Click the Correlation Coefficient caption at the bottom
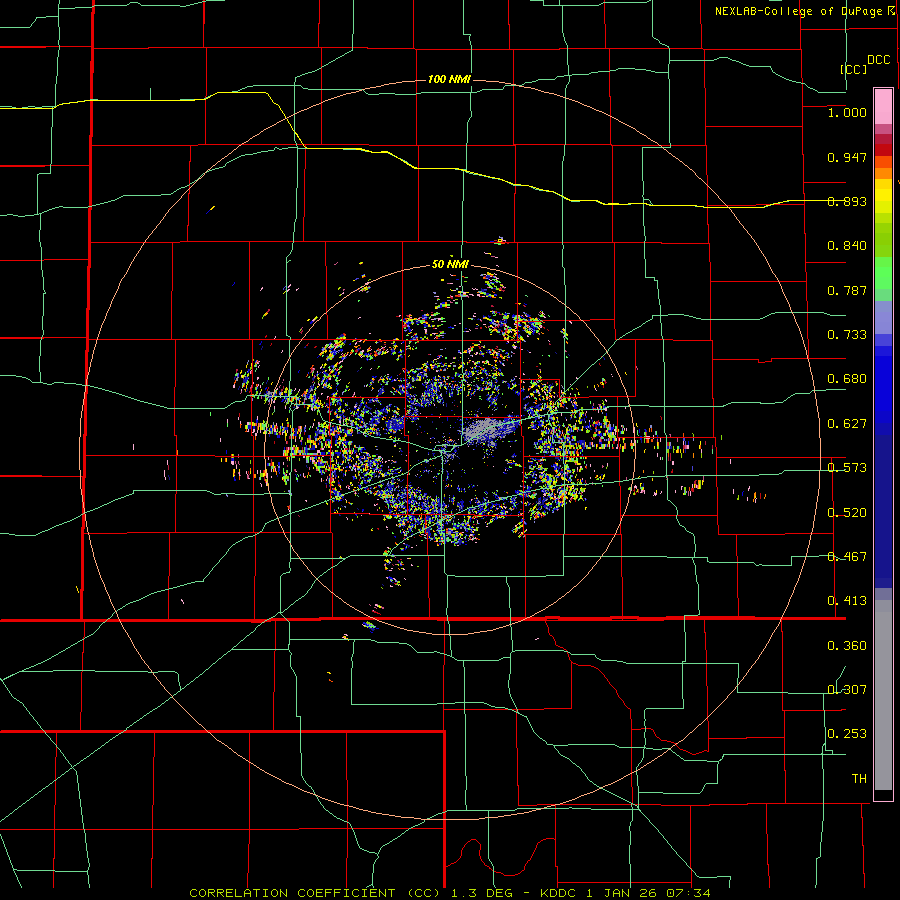This screenshot has width=900, height=900. 449,893
